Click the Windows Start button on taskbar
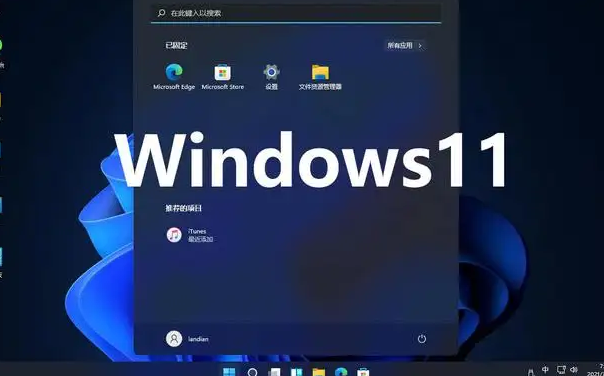Image resolution: width=604 pixels, height=376 pixels. 229,372
